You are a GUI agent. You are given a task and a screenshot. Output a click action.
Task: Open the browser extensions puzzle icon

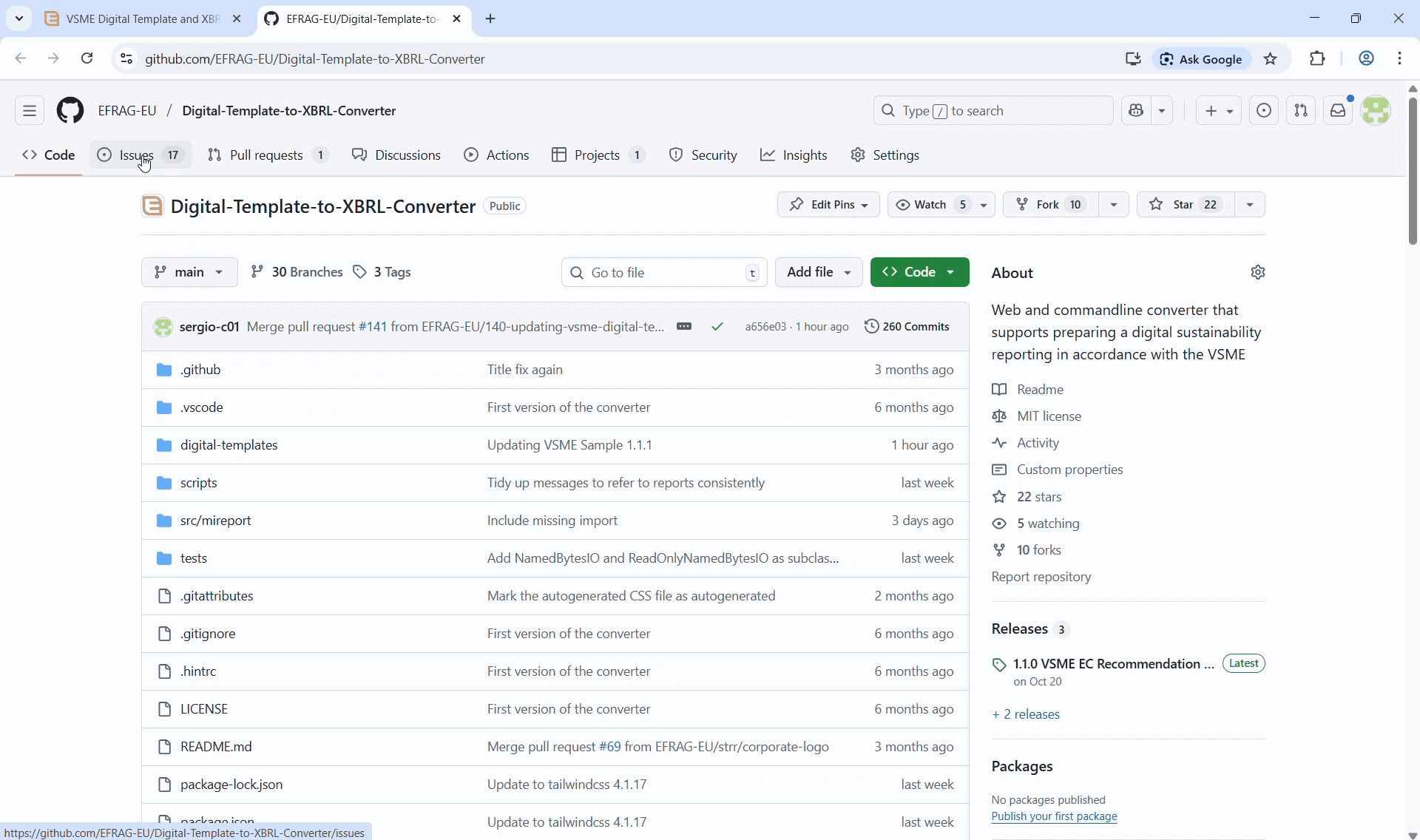(1317, 59)
